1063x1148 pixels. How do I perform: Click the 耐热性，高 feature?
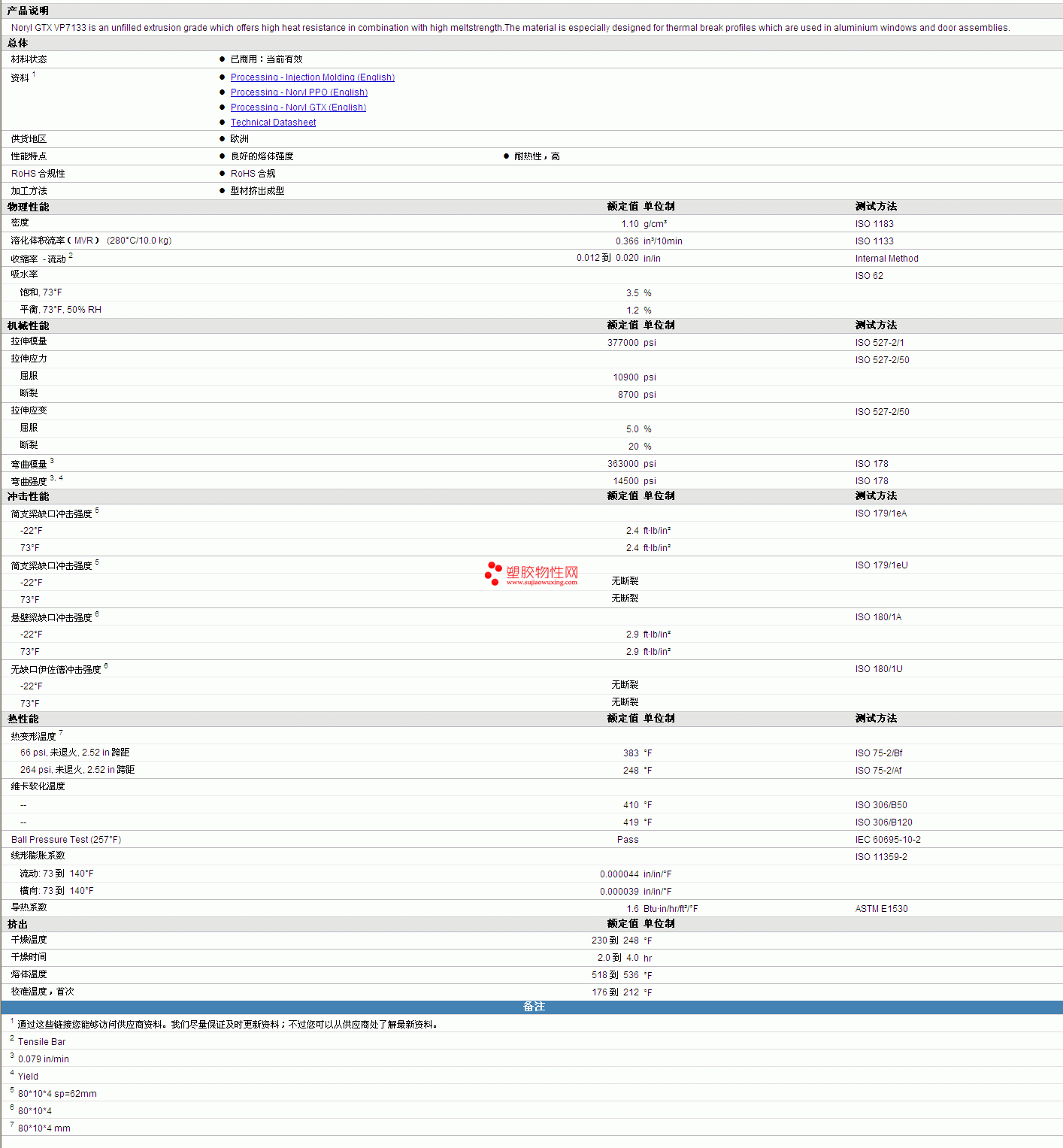537,156
